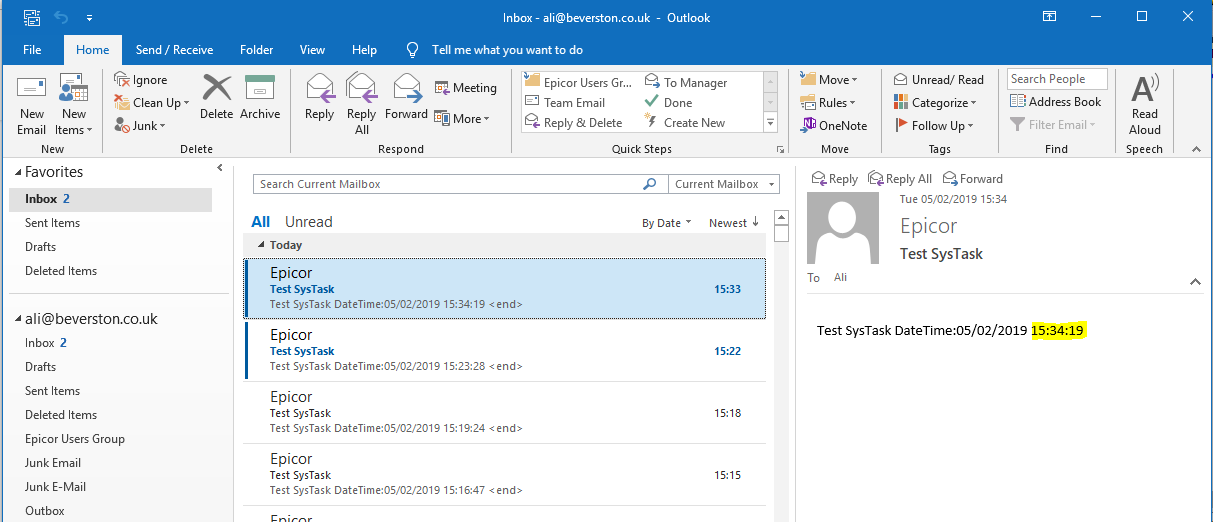Screen dimensions: 1213x522
Task: Open the Rules dropdown
Action: pyautogui.click(x=828, y=103)
